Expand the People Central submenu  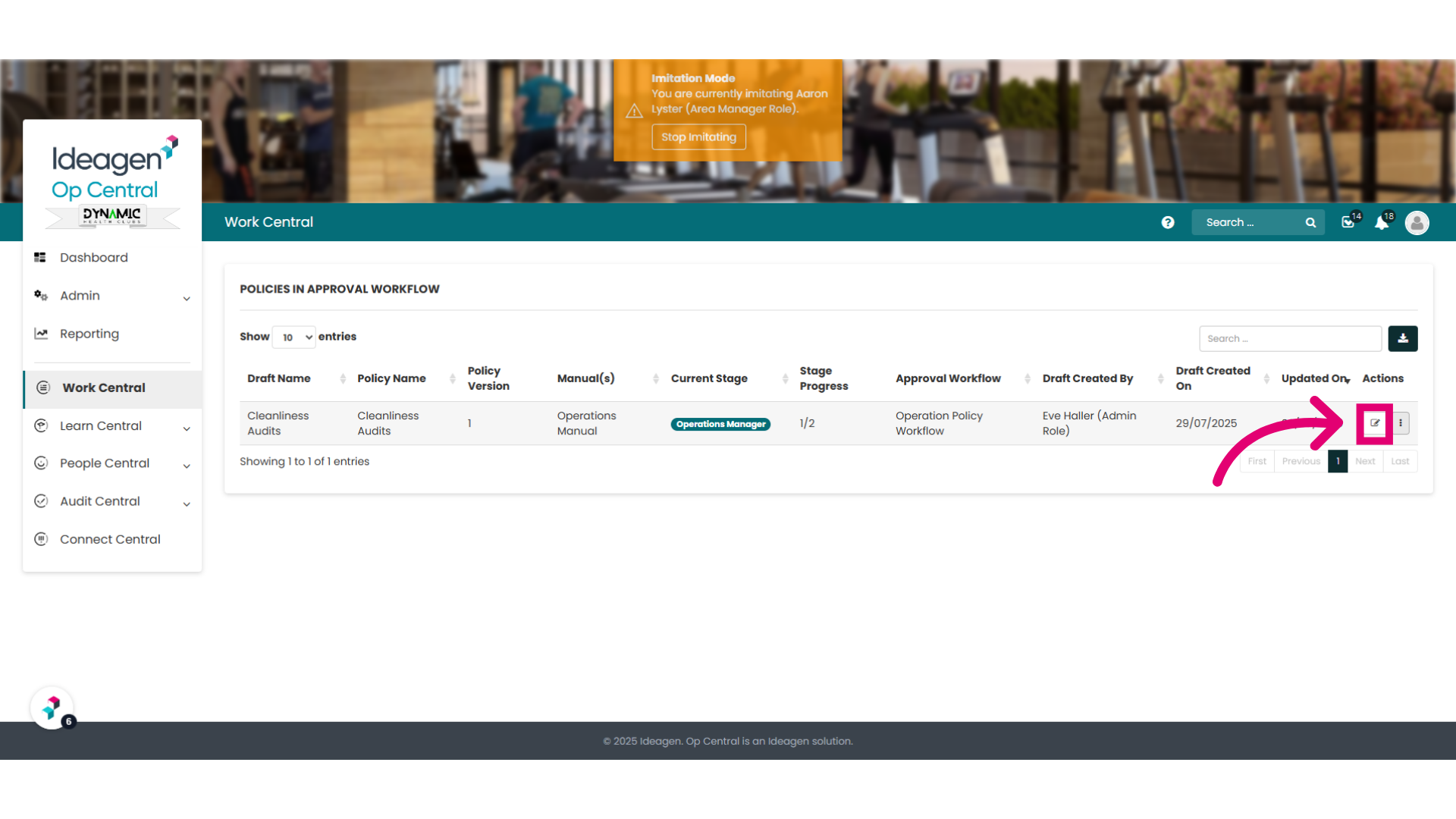pos(187,466)
